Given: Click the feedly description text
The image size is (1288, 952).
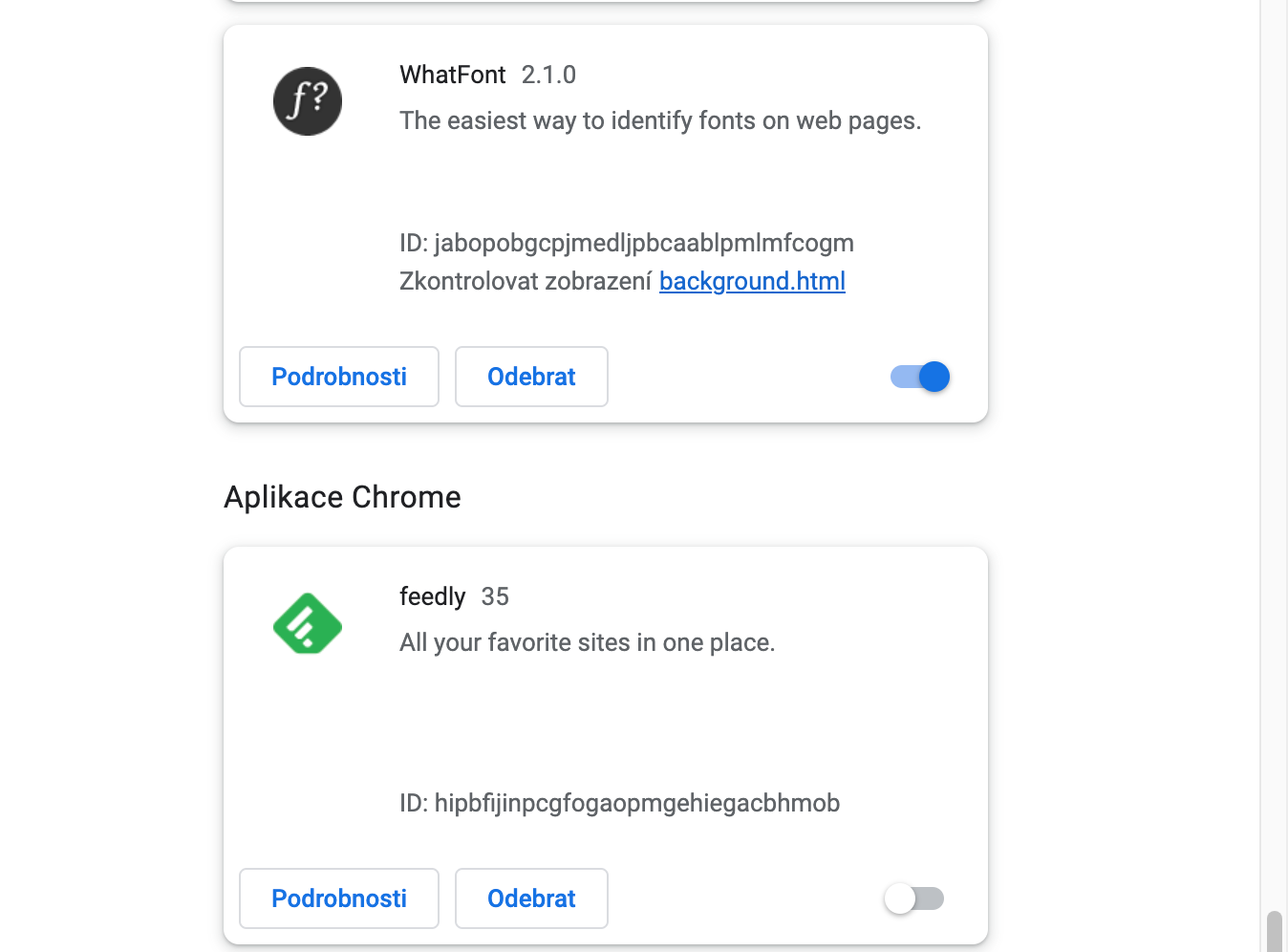Looking at the screenshot, I should click(587, 642).
